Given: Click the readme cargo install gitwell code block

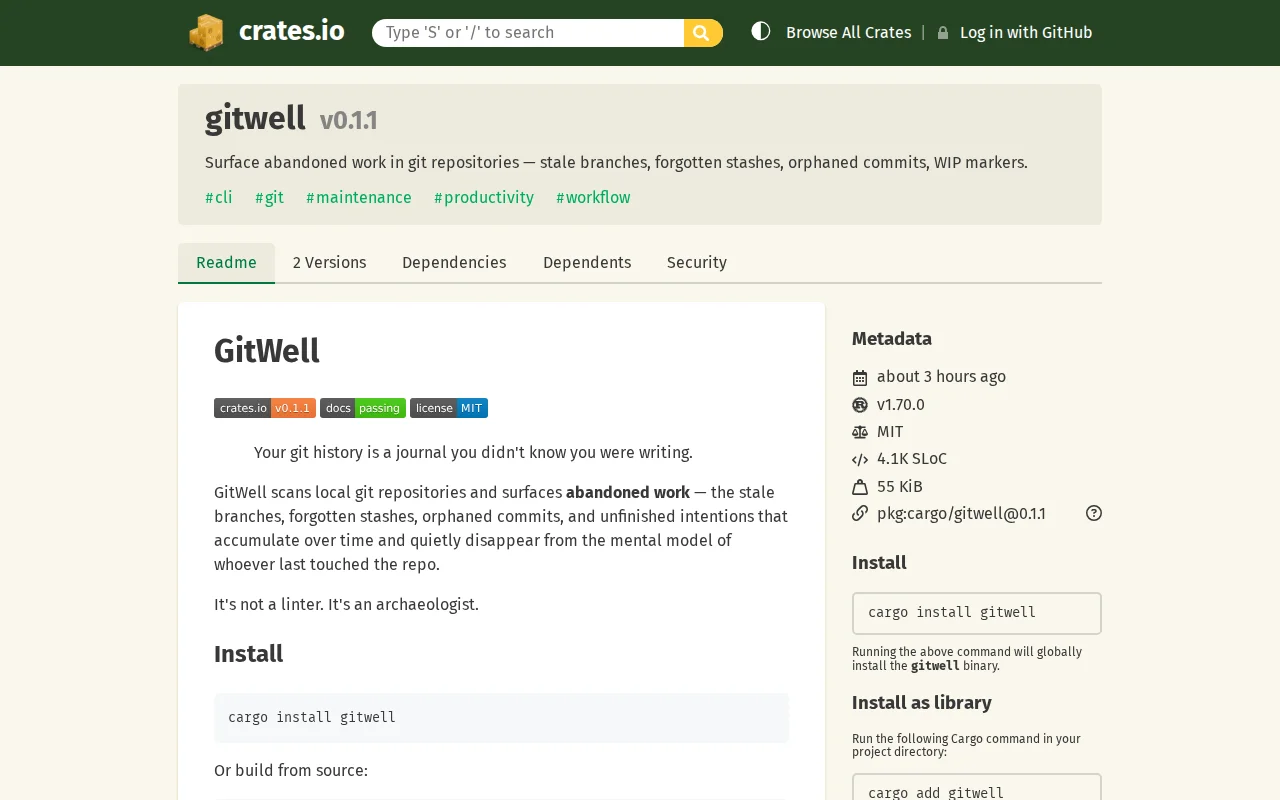Looking at the screenshot, I should tap(501, 718).
